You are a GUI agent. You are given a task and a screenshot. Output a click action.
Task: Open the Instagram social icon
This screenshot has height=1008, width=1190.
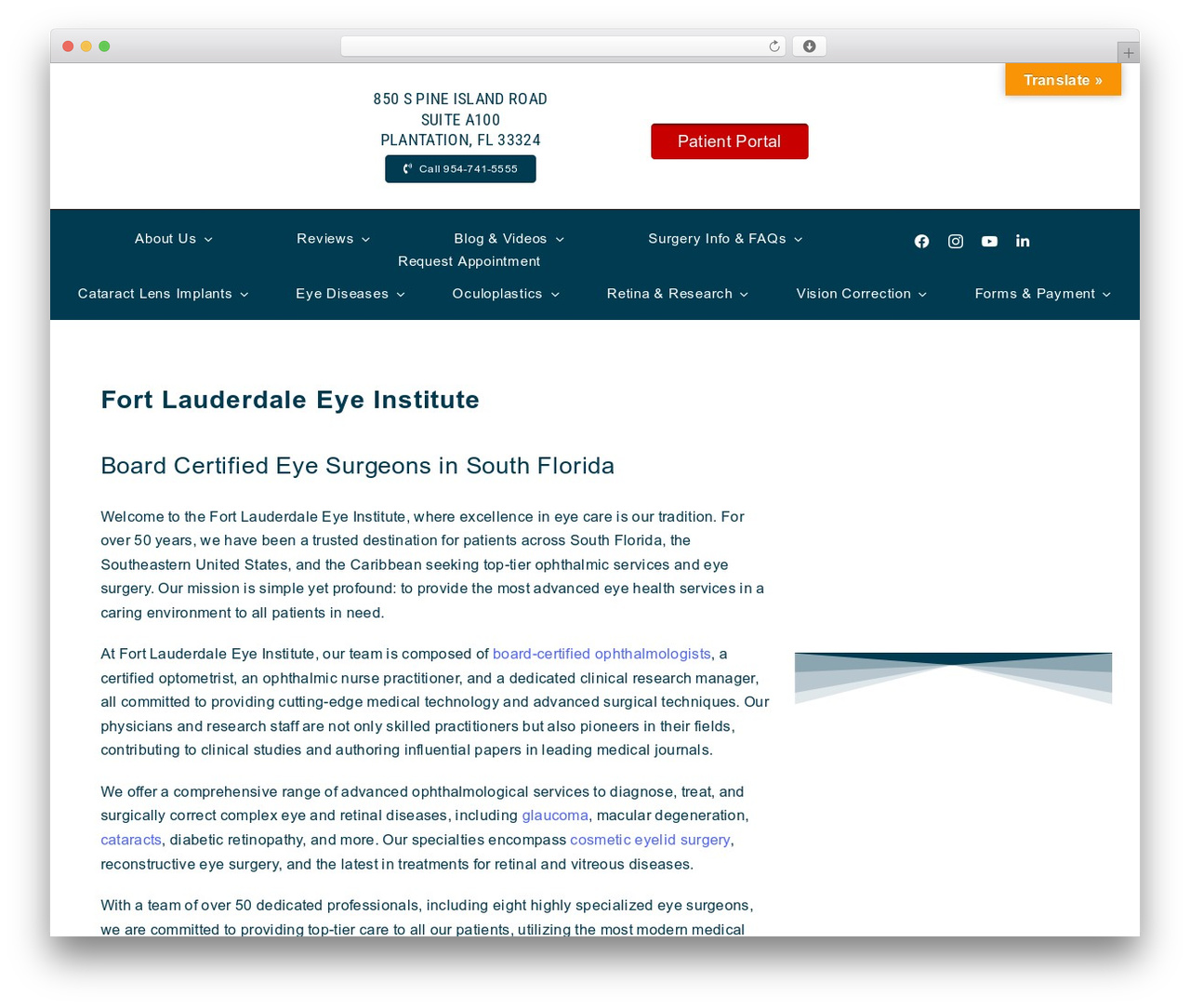point(956,241)
